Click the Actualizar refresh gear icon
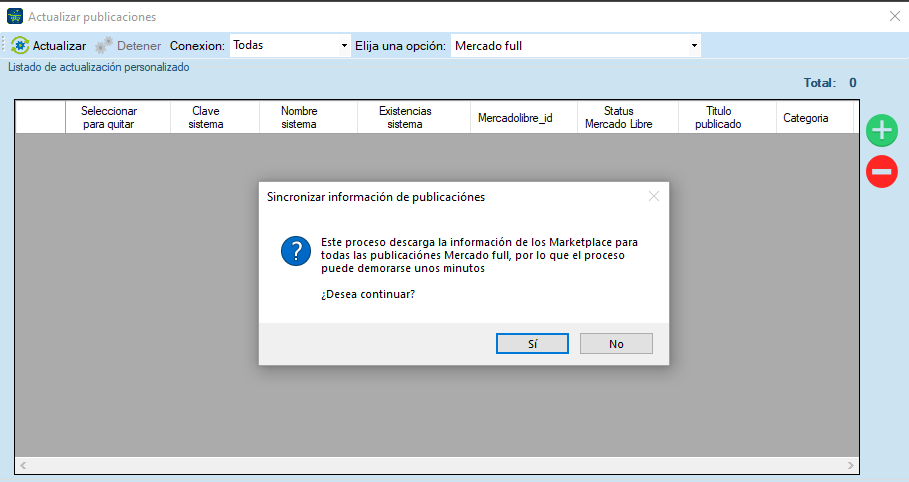Viewport: 909px width, 482px height. (20, 45)
